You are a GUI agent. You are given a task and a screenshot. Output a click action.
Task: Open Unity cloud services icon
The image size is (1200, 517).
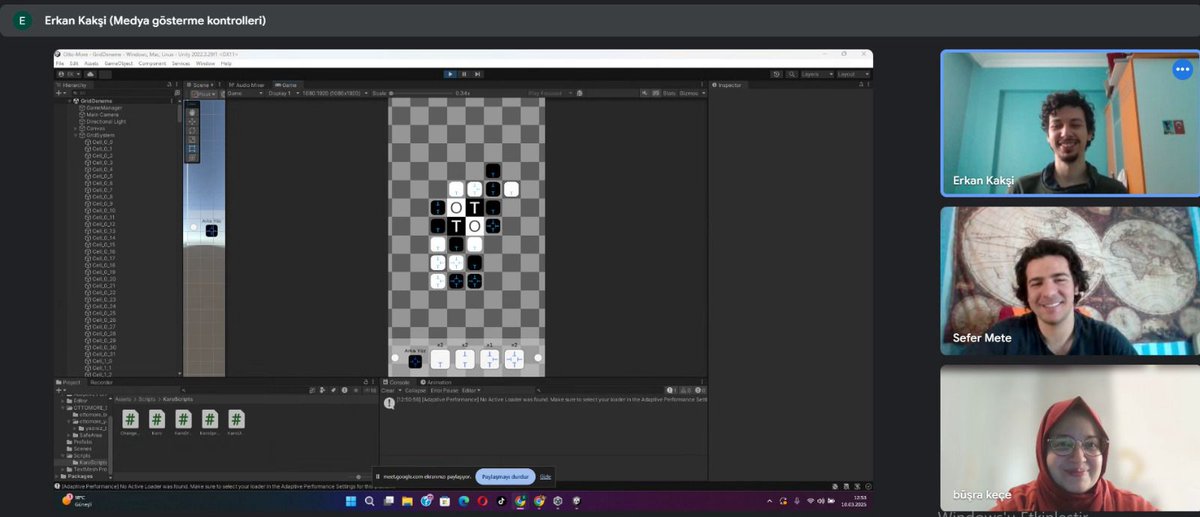91,74
